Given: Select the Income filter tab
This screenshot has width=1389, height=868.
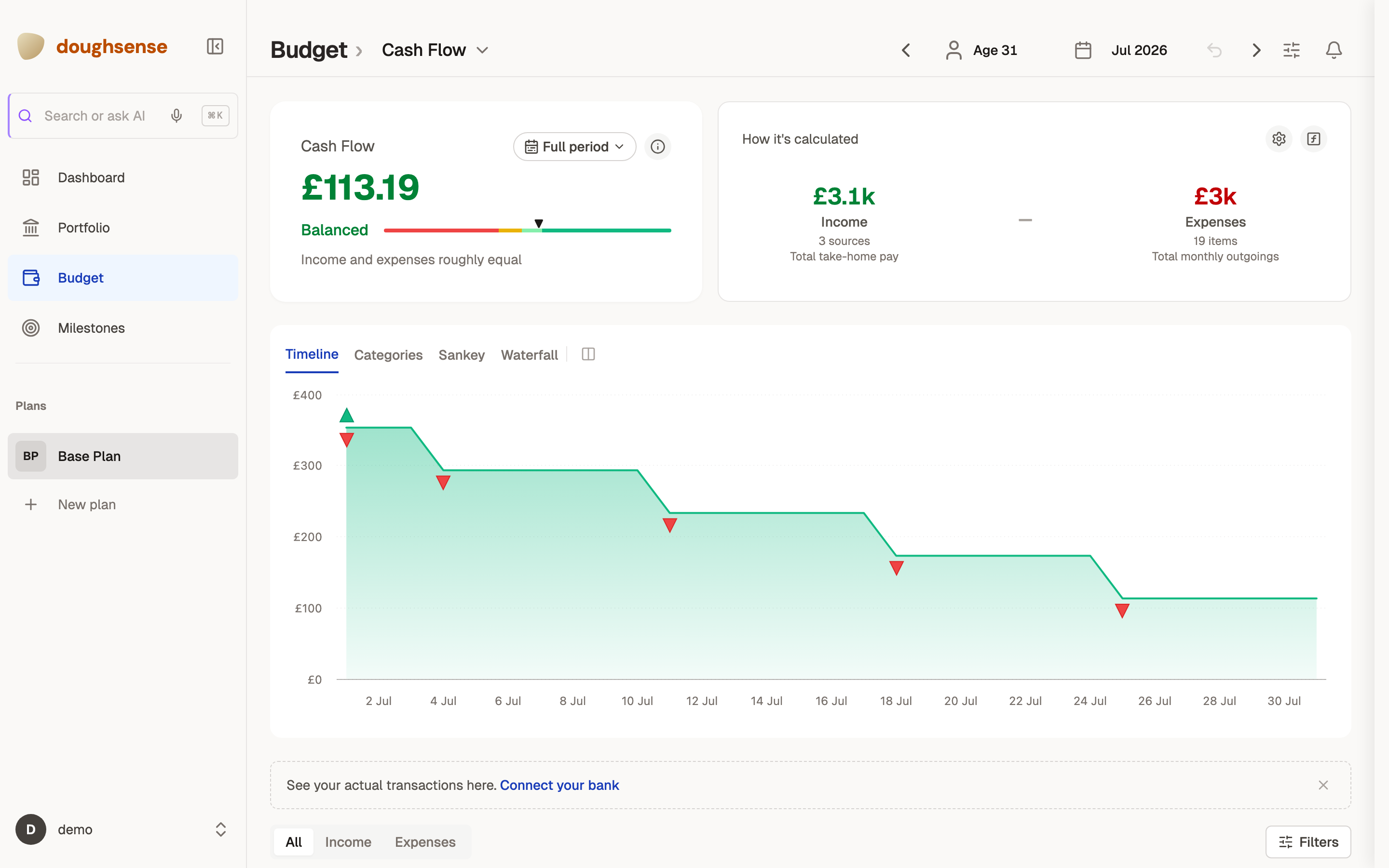Looking at the screenshot, I should point(348,841).
